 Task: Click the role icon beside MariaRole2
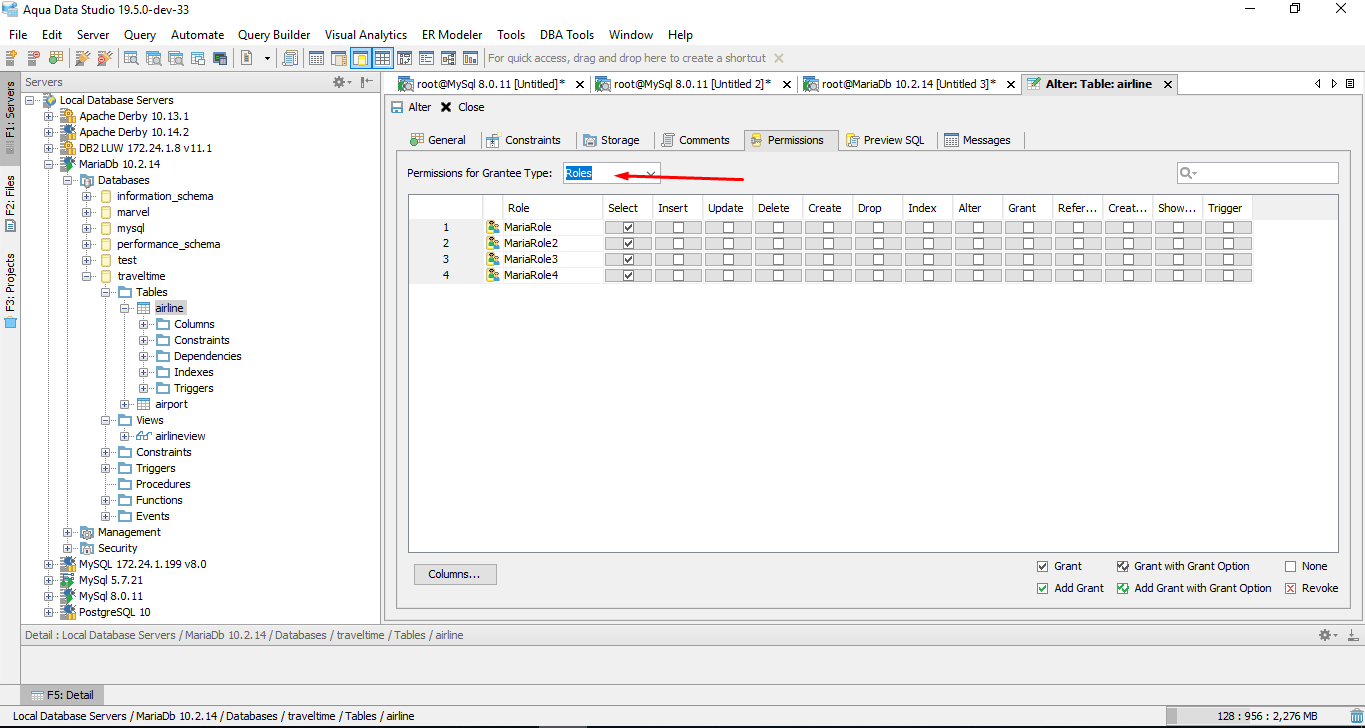click(x=493, y=243)
